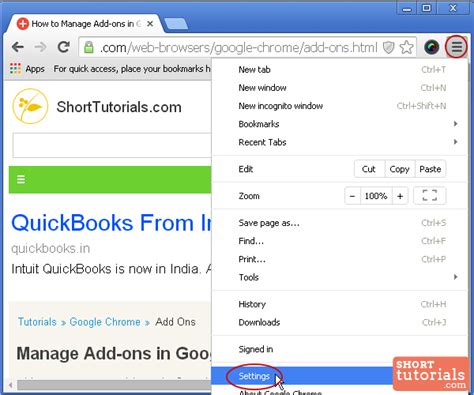This screenshot has height=395, width=474.
Task: Click the shield icon in address bar
Action: pos(389,47)
